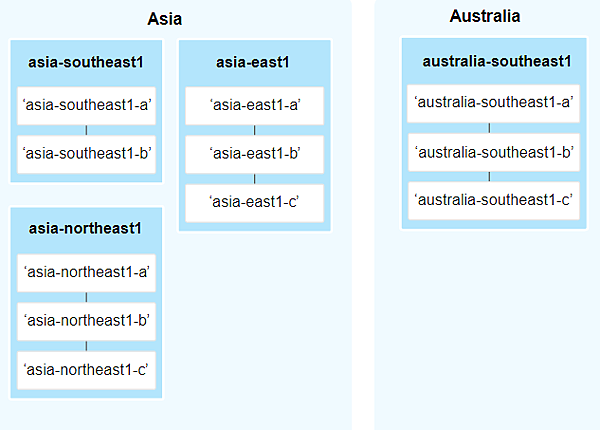The image size is (600, 430).
Task: Pick zone 'asia-northeast1-a'
Action: 86,272
